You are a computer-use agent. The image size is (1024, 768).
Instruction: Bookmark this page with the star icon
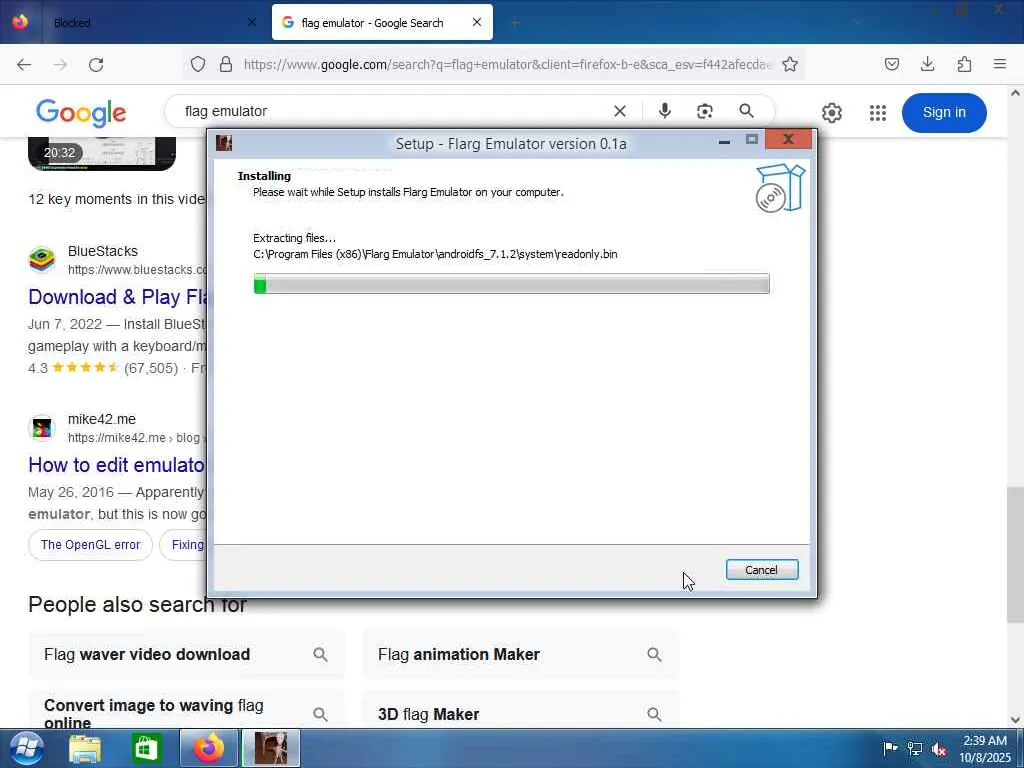790,64
